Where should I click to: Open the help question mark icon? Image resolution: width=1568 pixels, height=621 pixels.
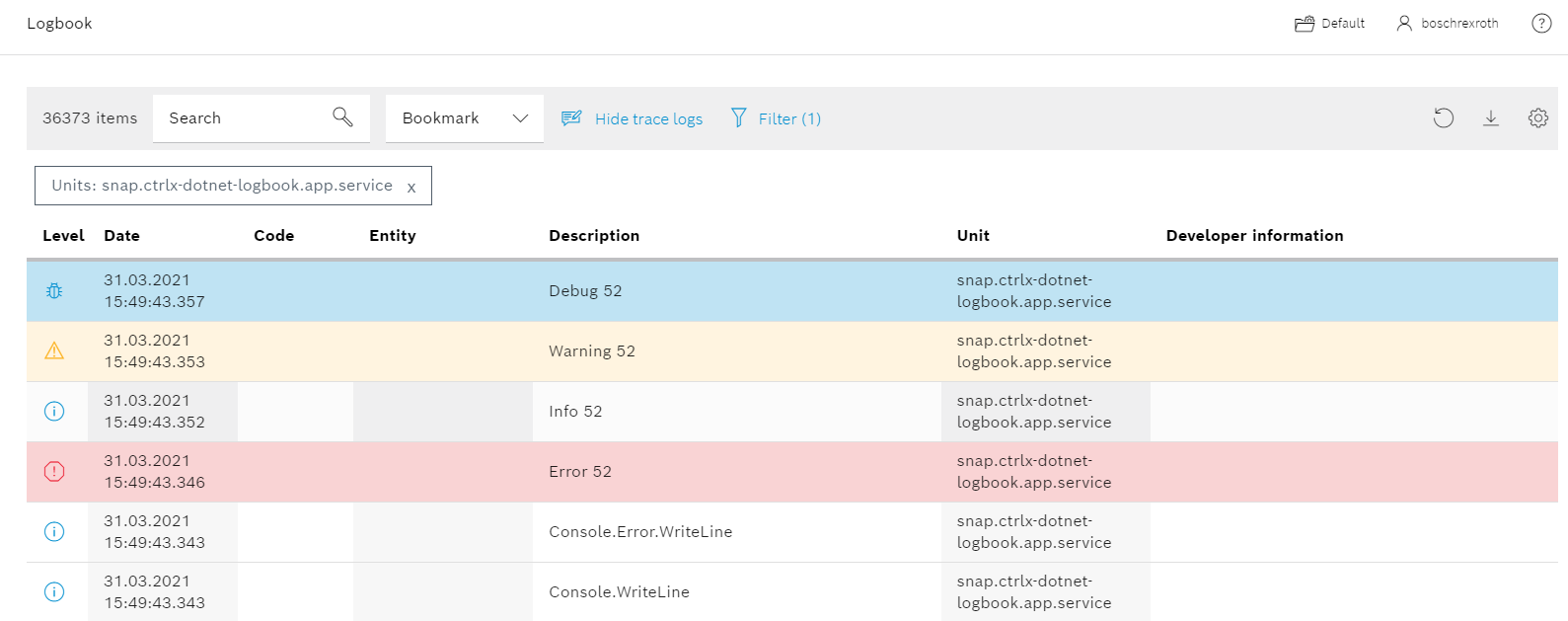tap(1540, 24)
